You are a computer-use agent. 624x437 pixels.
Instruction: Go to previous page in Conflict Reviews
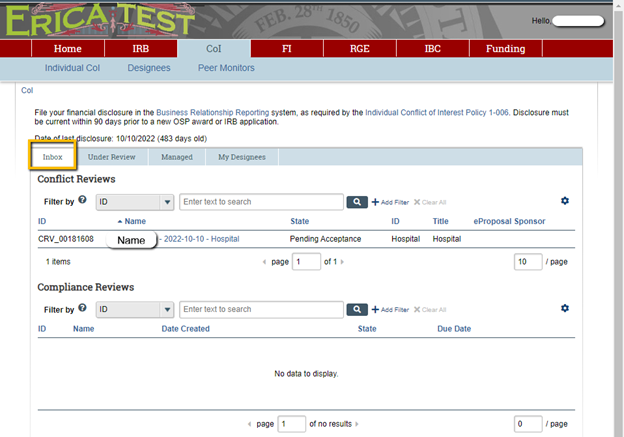(264, 262)
